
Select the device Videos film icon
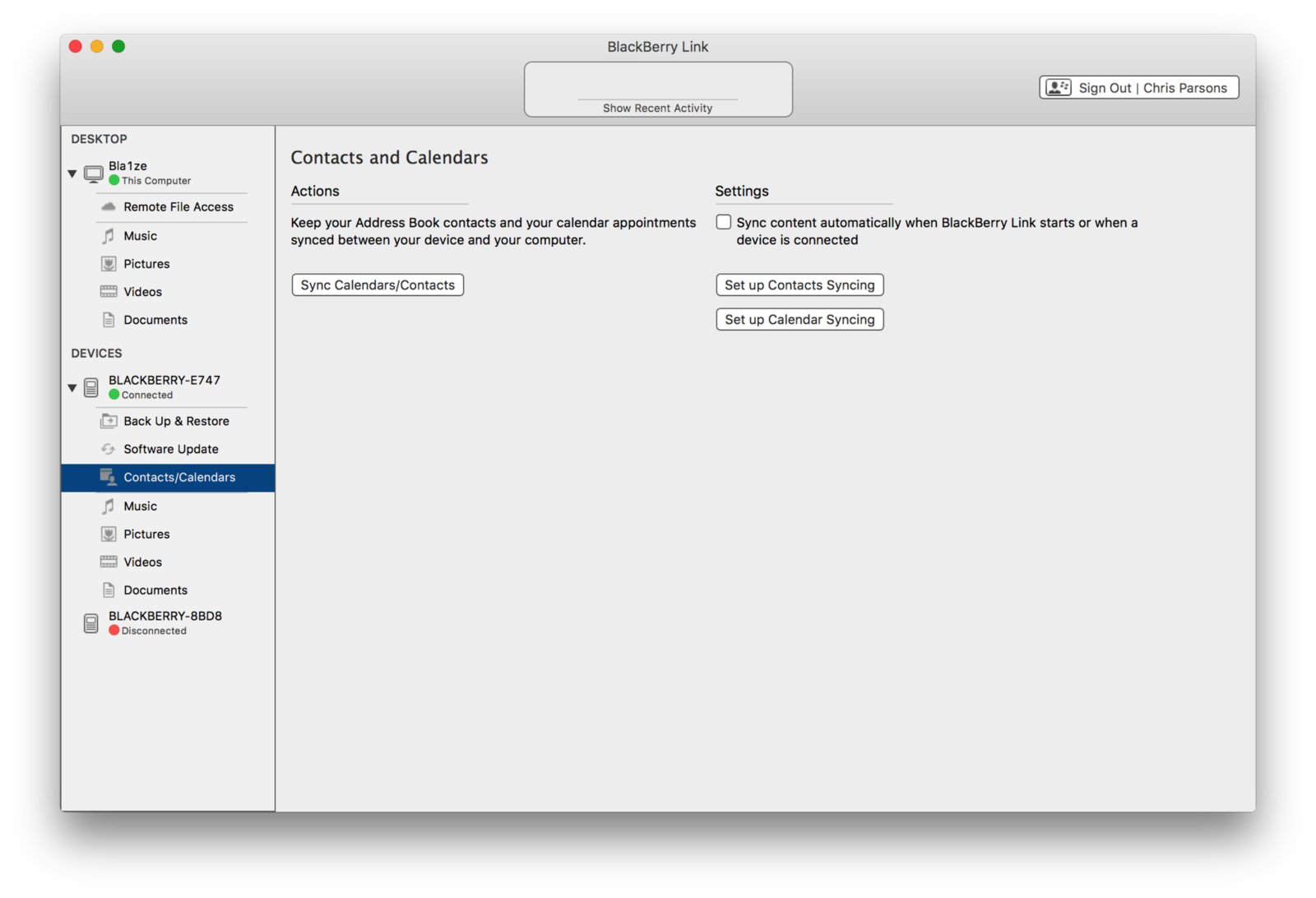(108, 562)
